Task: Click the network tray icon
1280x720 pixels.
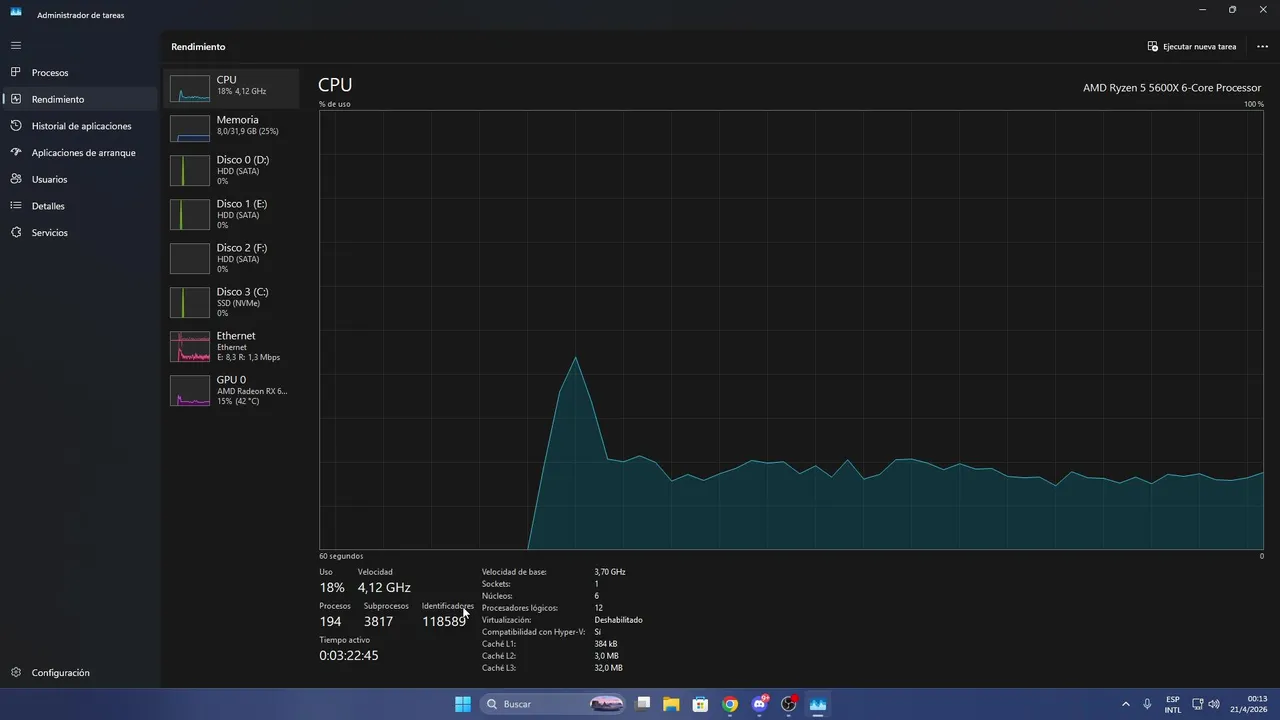Action: [1198, 704]
